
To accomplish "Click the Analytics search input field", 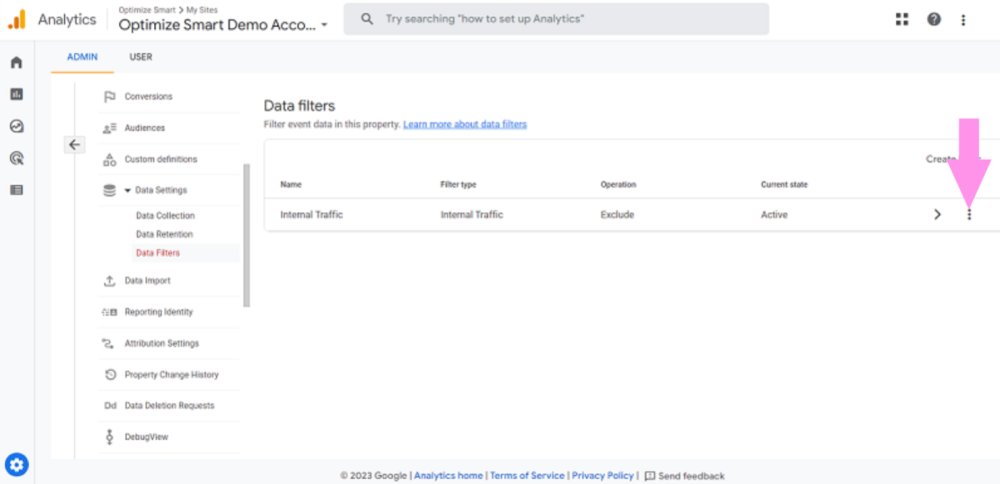I will 560,19.
